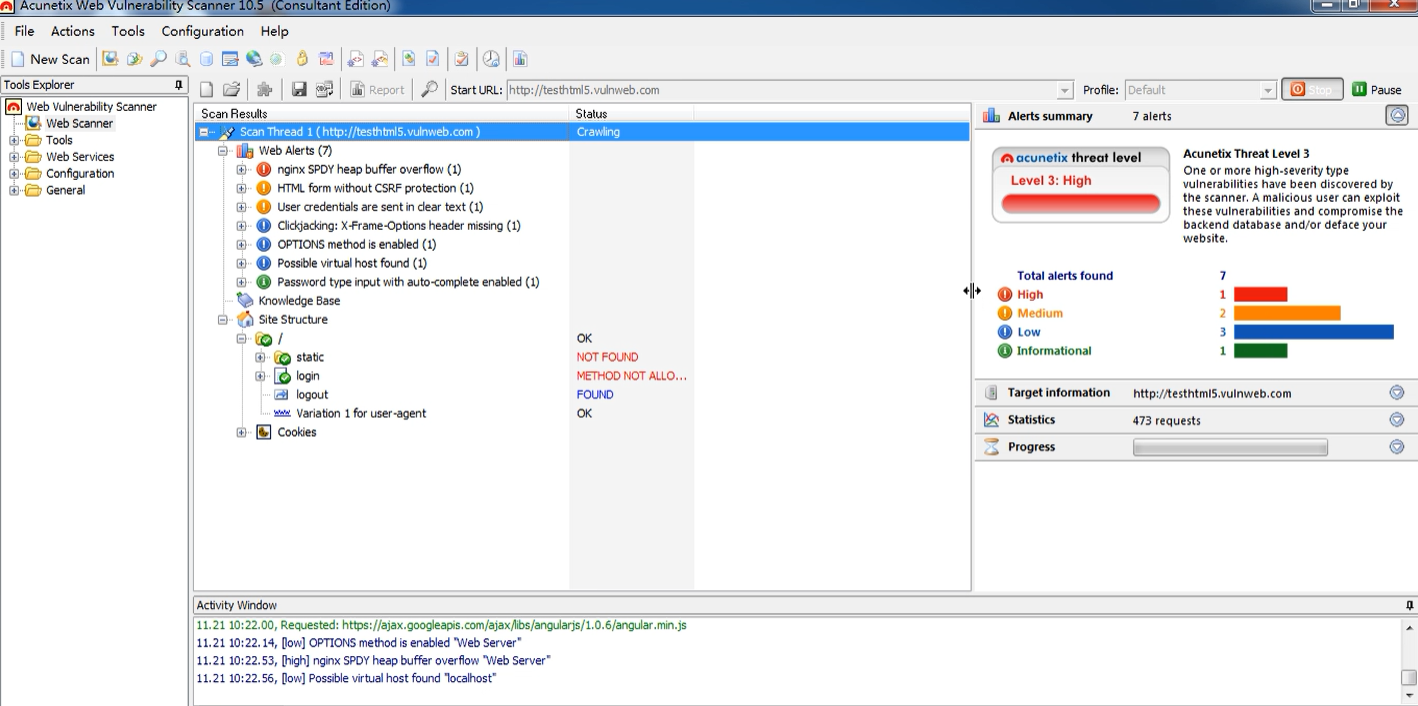Expand the Configuration folder in Tools Explorer
The height and width of the screenshot is (706, 1418).
(x=14, y=174)
